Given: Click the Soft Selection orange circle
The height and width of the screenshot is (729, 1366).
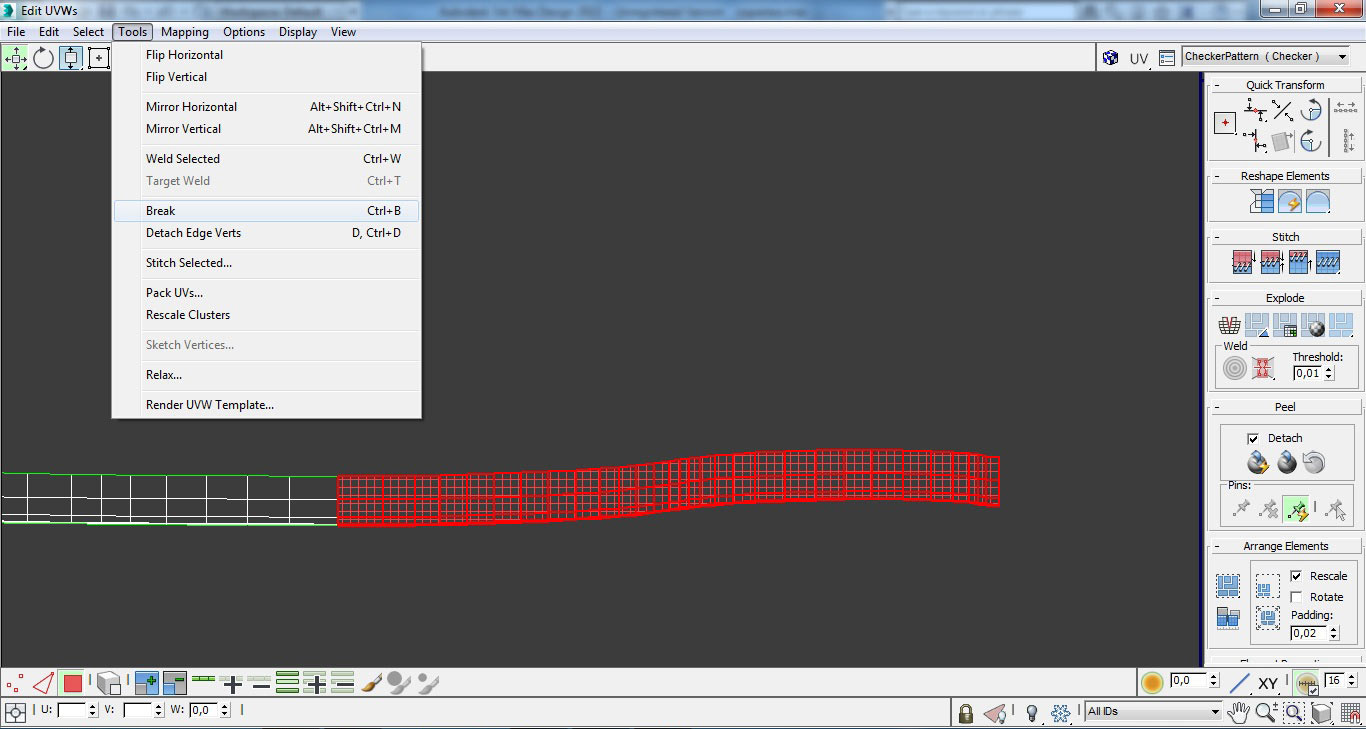Looking at the screenshot, I should [x=1152, y=683].
